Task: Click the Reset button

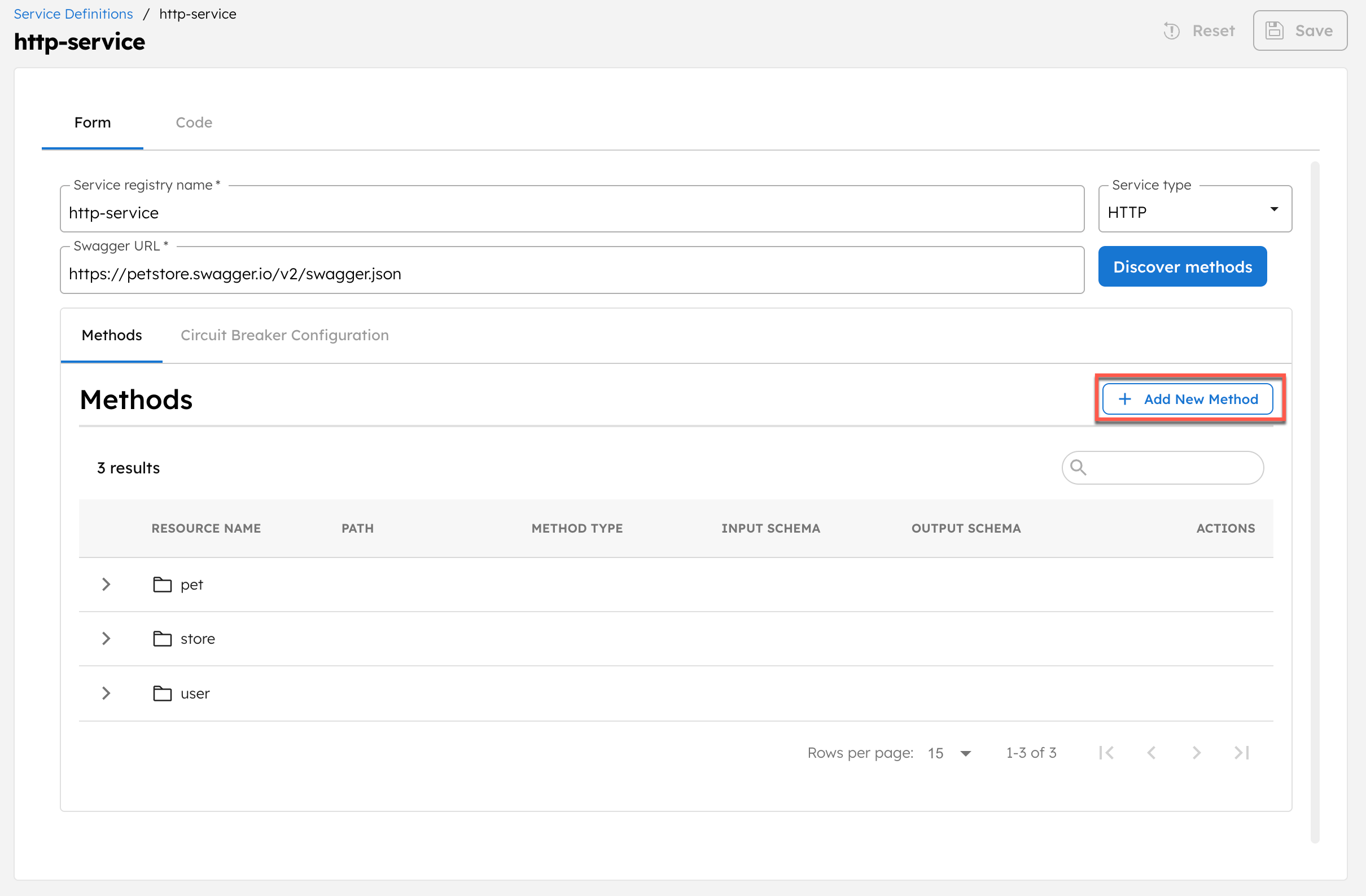Action: click(1199, 31)
